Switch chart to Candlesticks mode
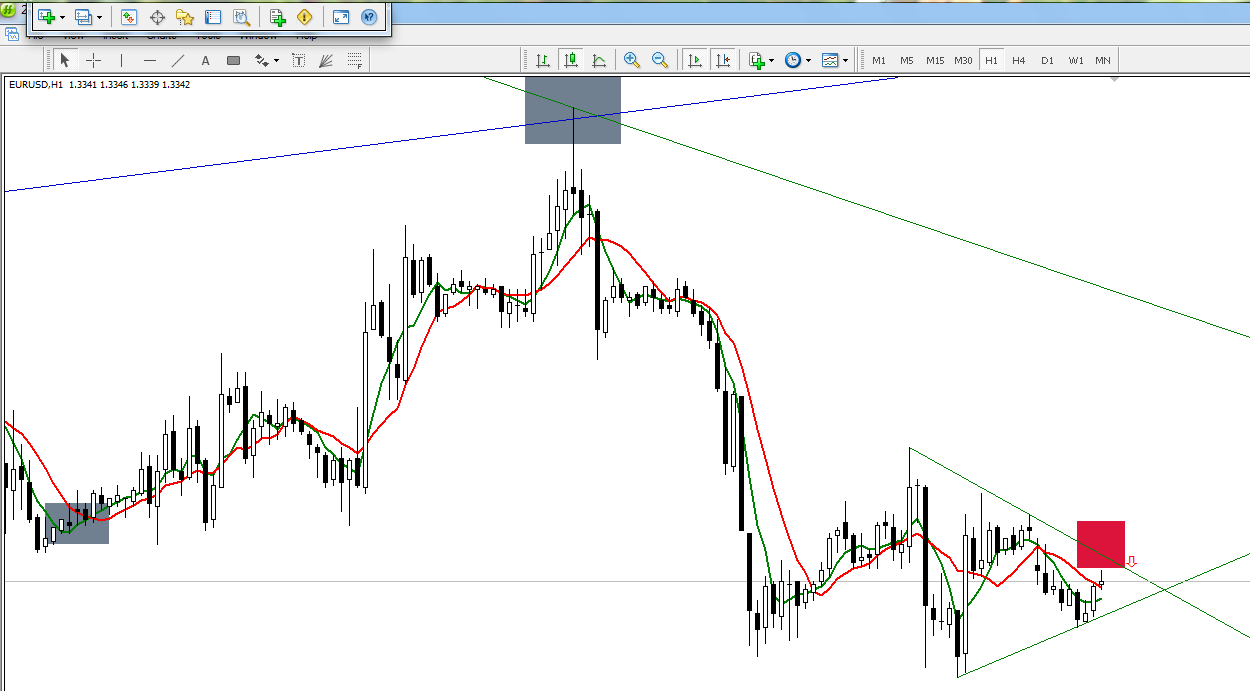 tap(571, 60)
